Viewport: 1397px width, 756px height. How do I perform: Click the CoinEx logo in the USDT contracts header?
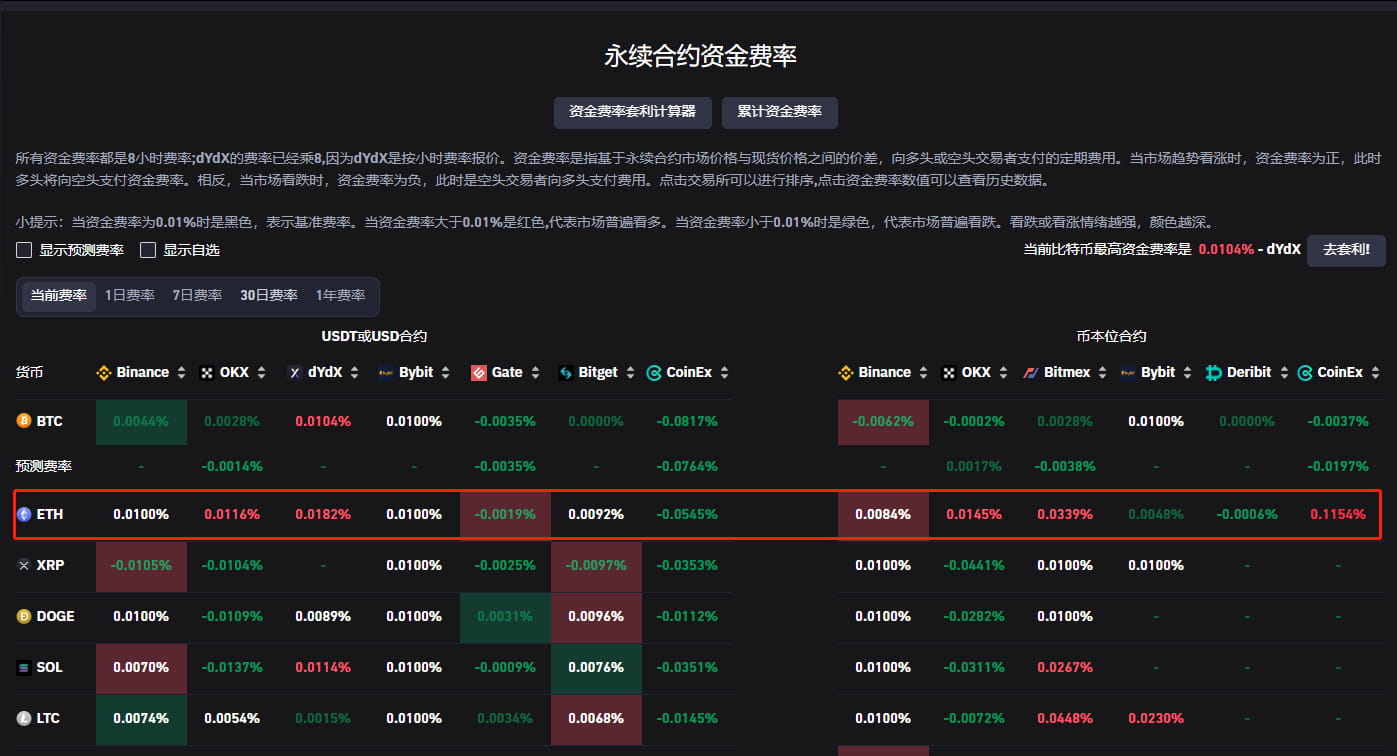(654, 373)
